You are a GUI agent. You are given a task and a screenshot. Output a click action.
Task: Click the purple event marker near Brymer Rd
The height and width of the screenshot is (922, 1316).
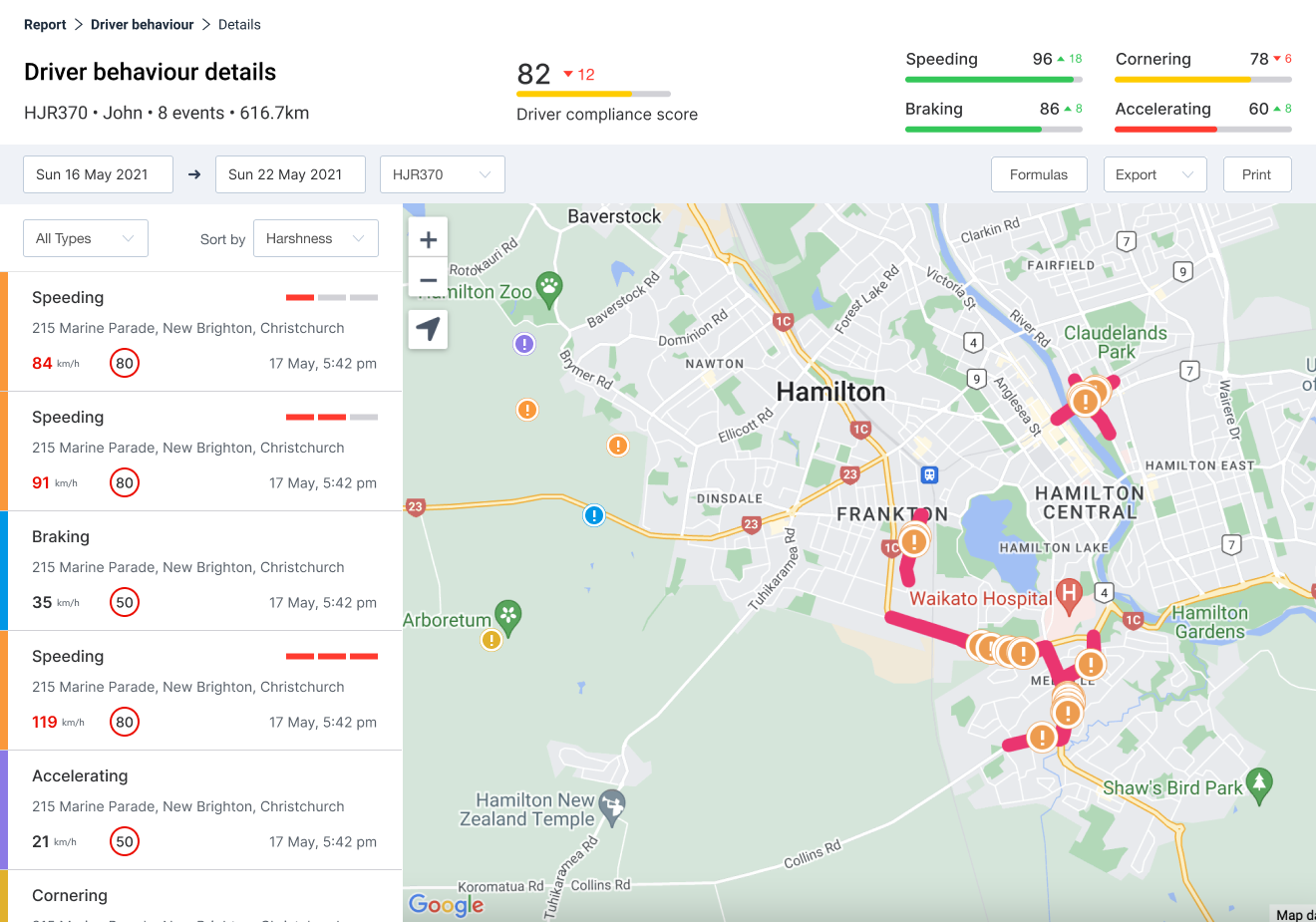click(524, 344)
